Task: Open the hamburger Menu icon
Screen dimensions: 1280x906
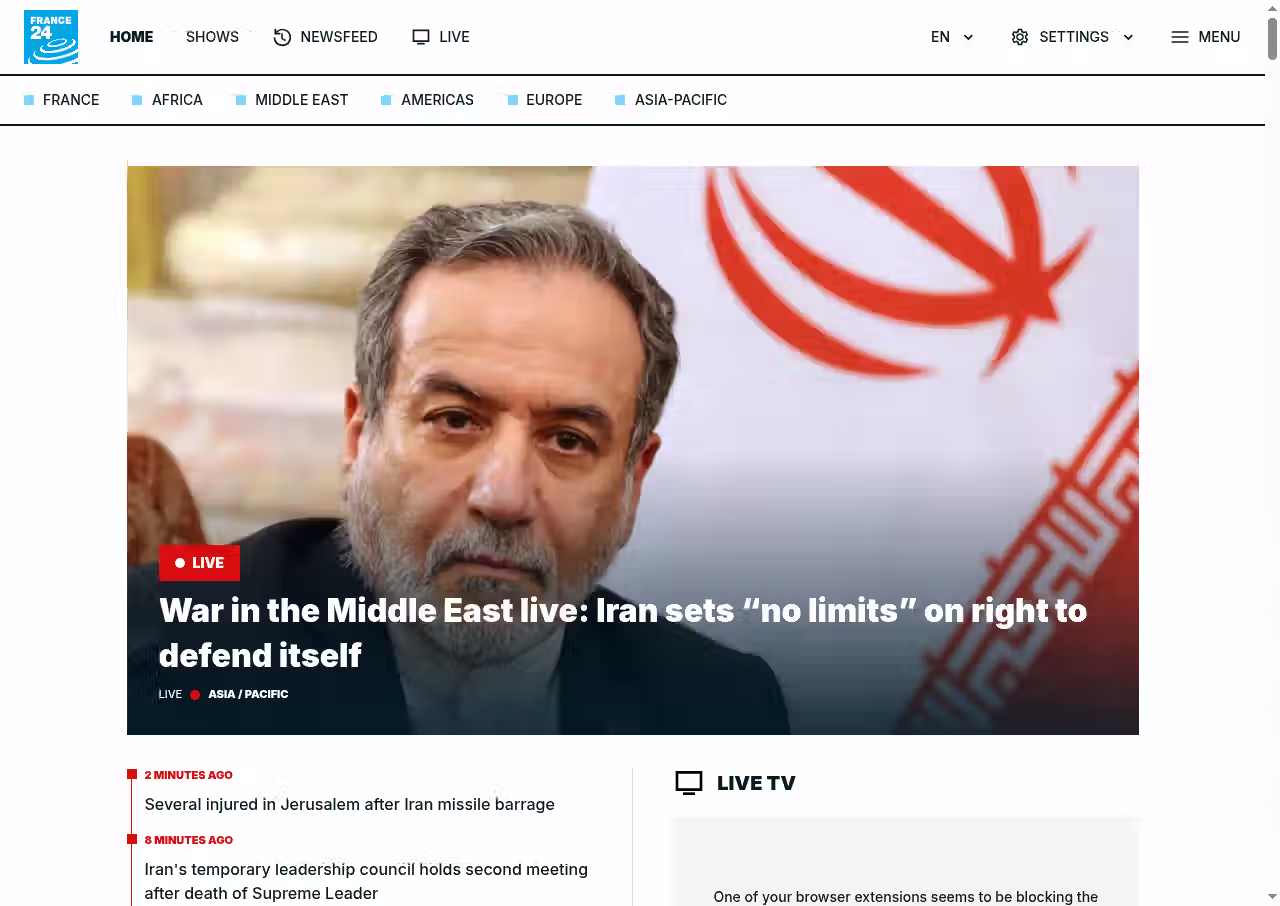Action: click(x=1180, y=37)
